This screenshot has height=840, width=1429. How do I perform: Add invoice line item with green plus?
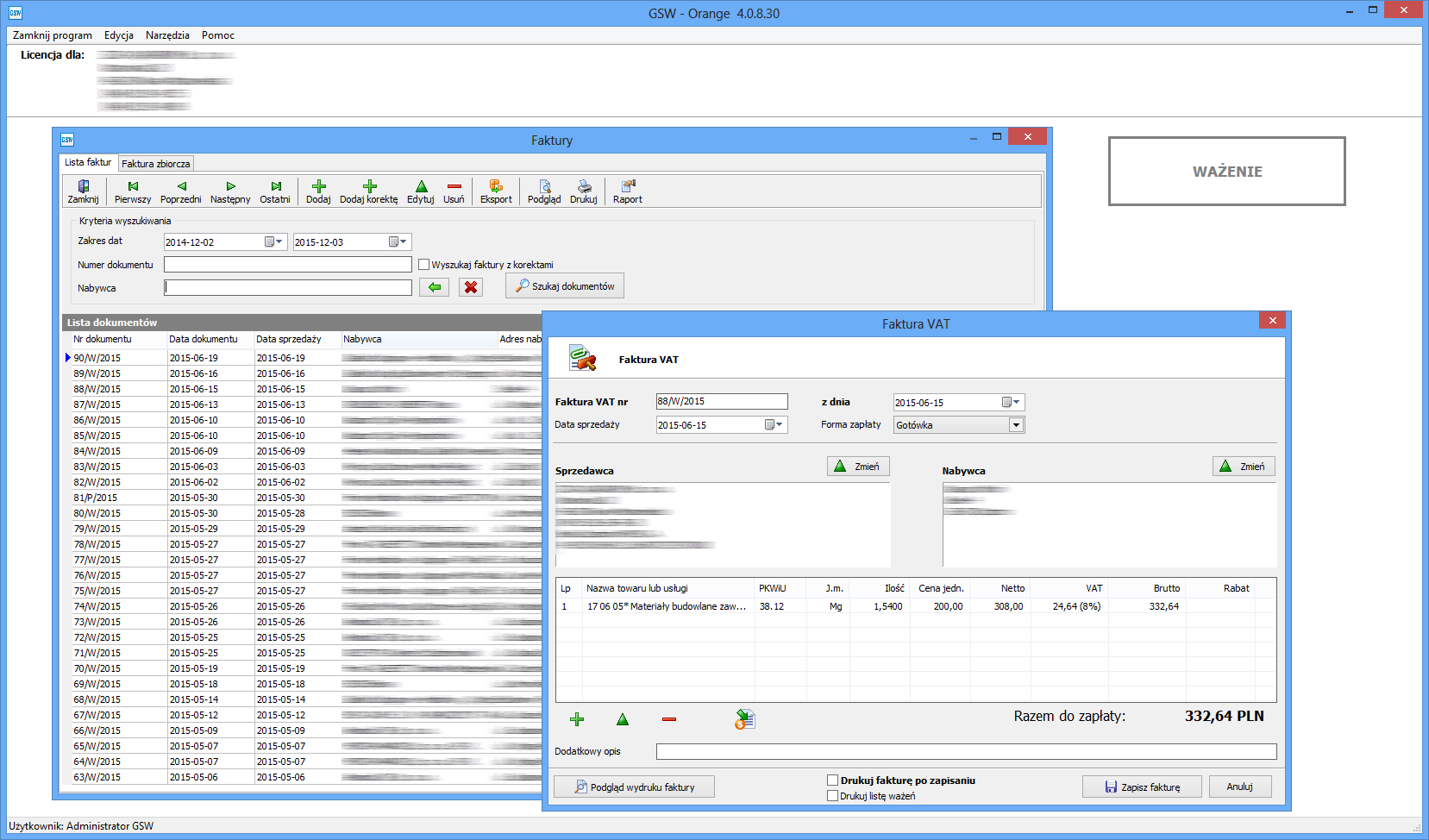(577, 719)
